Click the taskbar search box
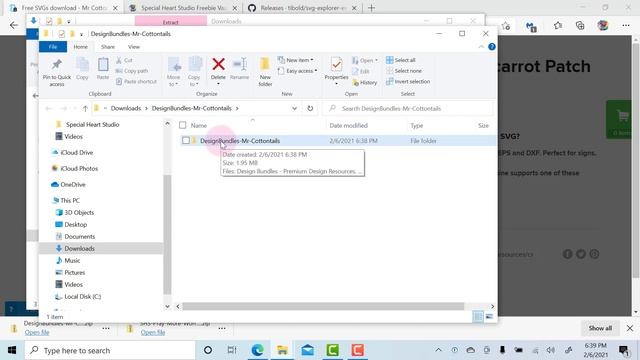The width and height of the screenshot is (640, 360). pos(110,350)
